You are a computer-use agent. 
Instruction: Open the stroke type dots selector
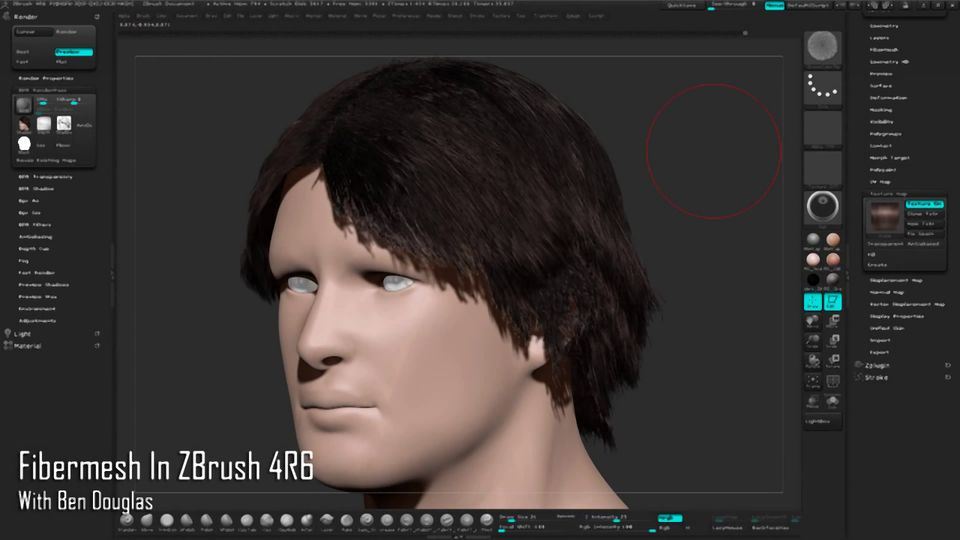click(822, 88)
